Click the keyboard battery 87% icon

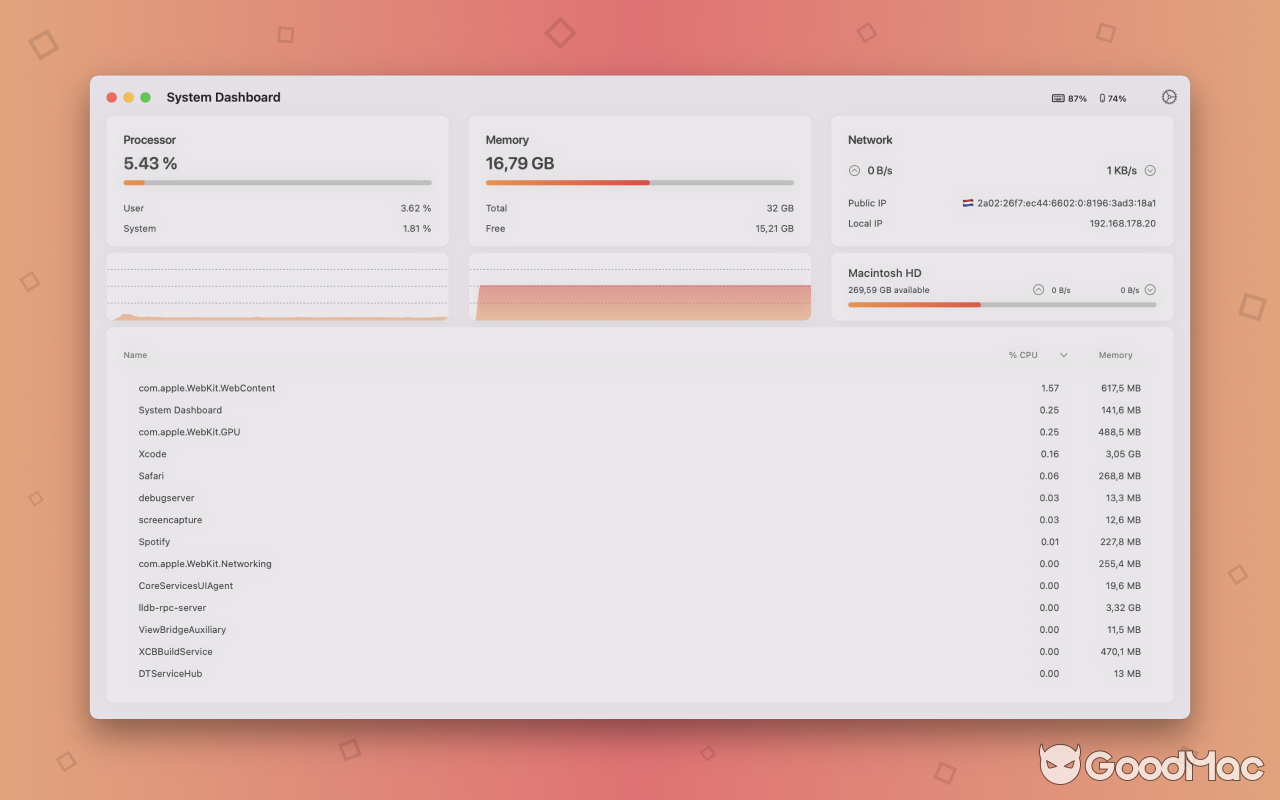pyautogui.click(x=1058, y=97)
